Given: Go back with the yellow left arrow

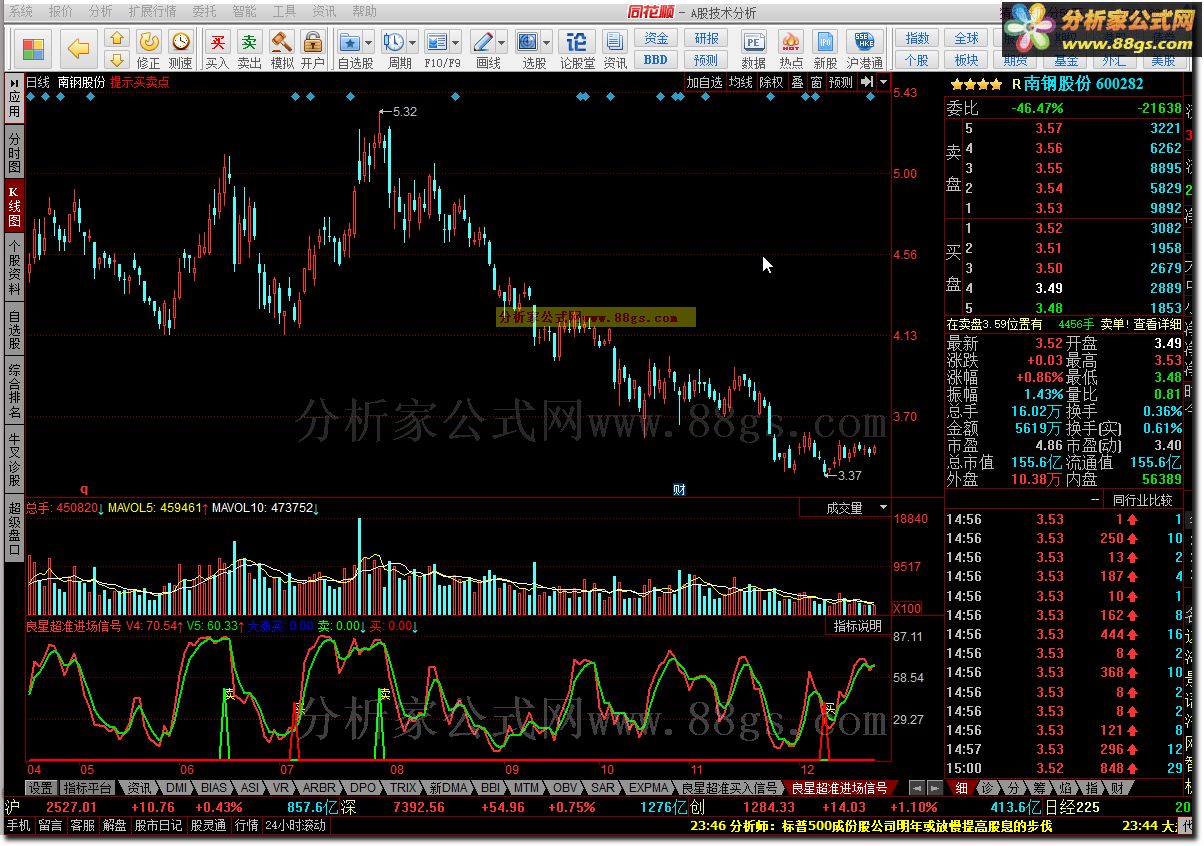Looking at the screenshot, I should pos(78,48).
